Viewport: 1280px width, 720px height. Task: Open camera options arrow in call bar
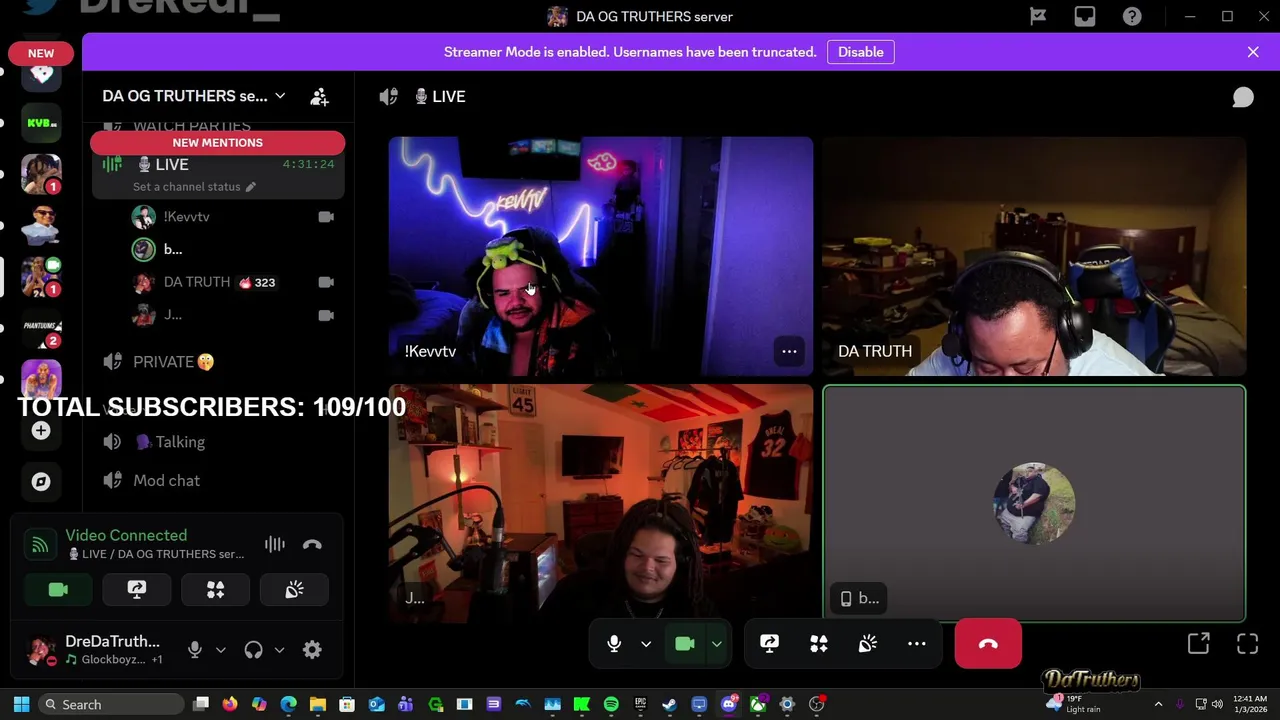click(717, 644)
